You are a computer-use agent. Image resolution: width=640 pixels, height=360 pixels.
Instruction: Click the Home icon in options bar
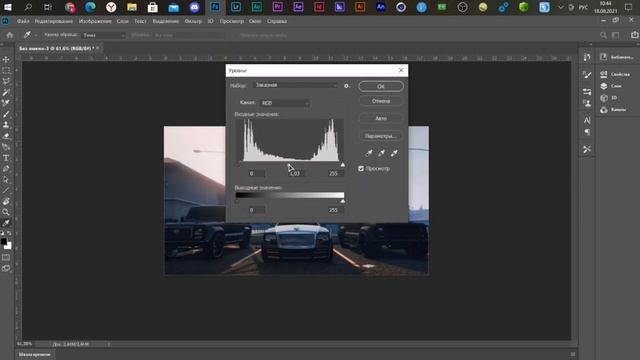pos(9,35)
